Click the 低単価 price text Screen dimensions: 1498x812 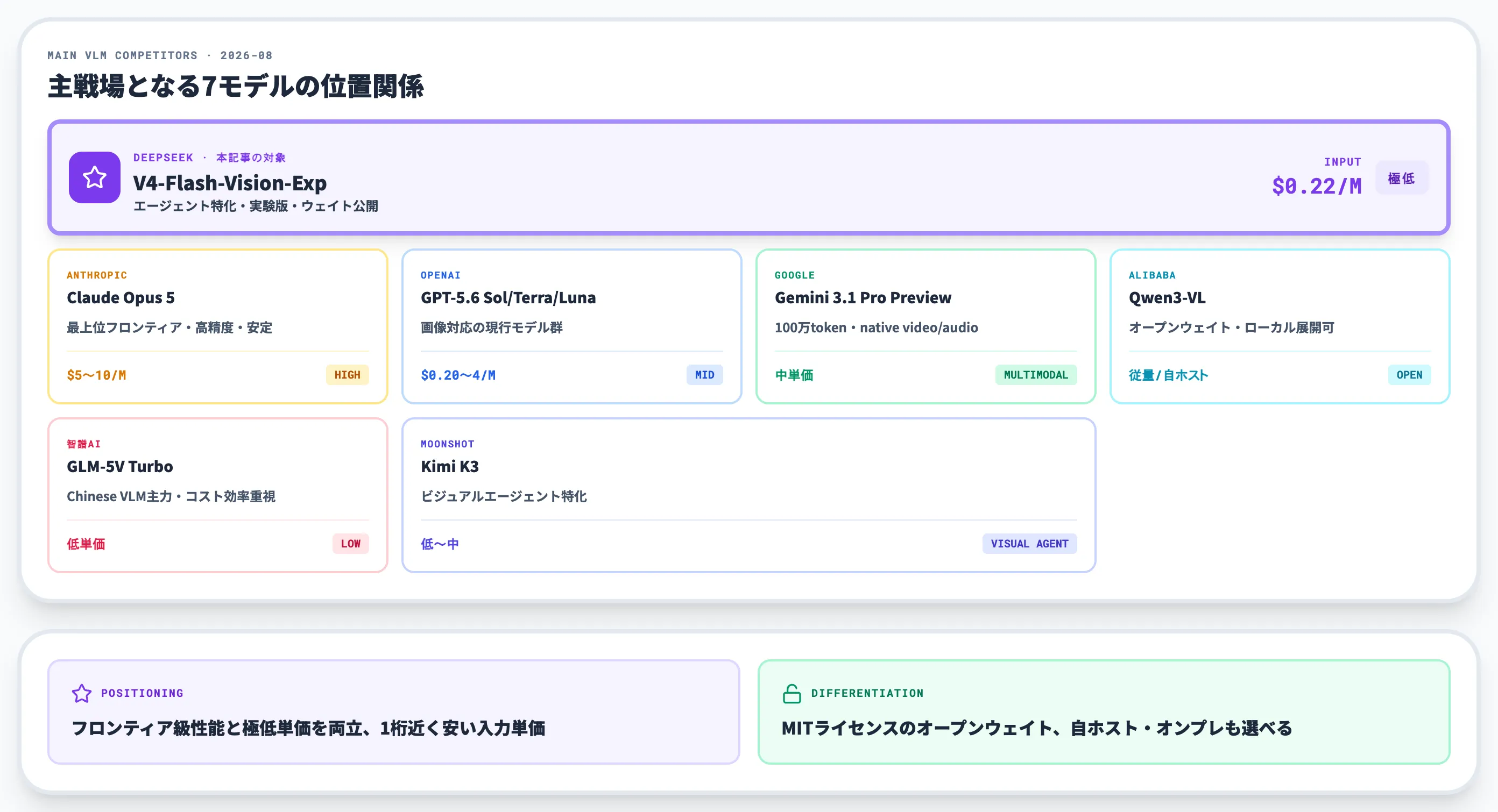(86, 544)
